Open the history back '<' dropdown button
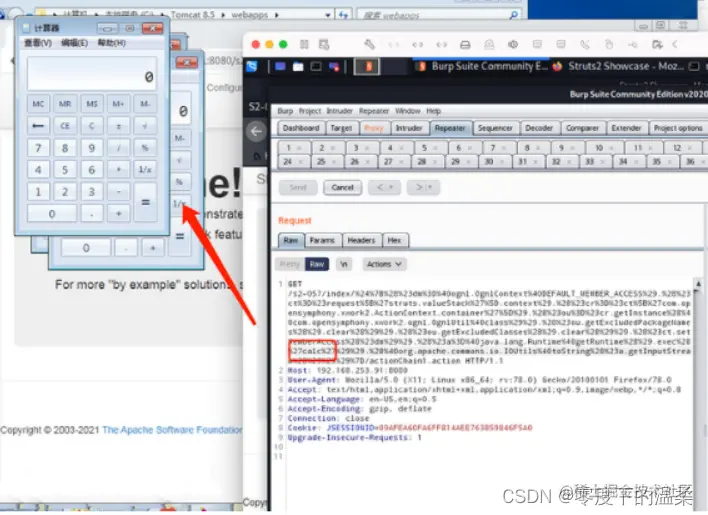 coord(385,187)
